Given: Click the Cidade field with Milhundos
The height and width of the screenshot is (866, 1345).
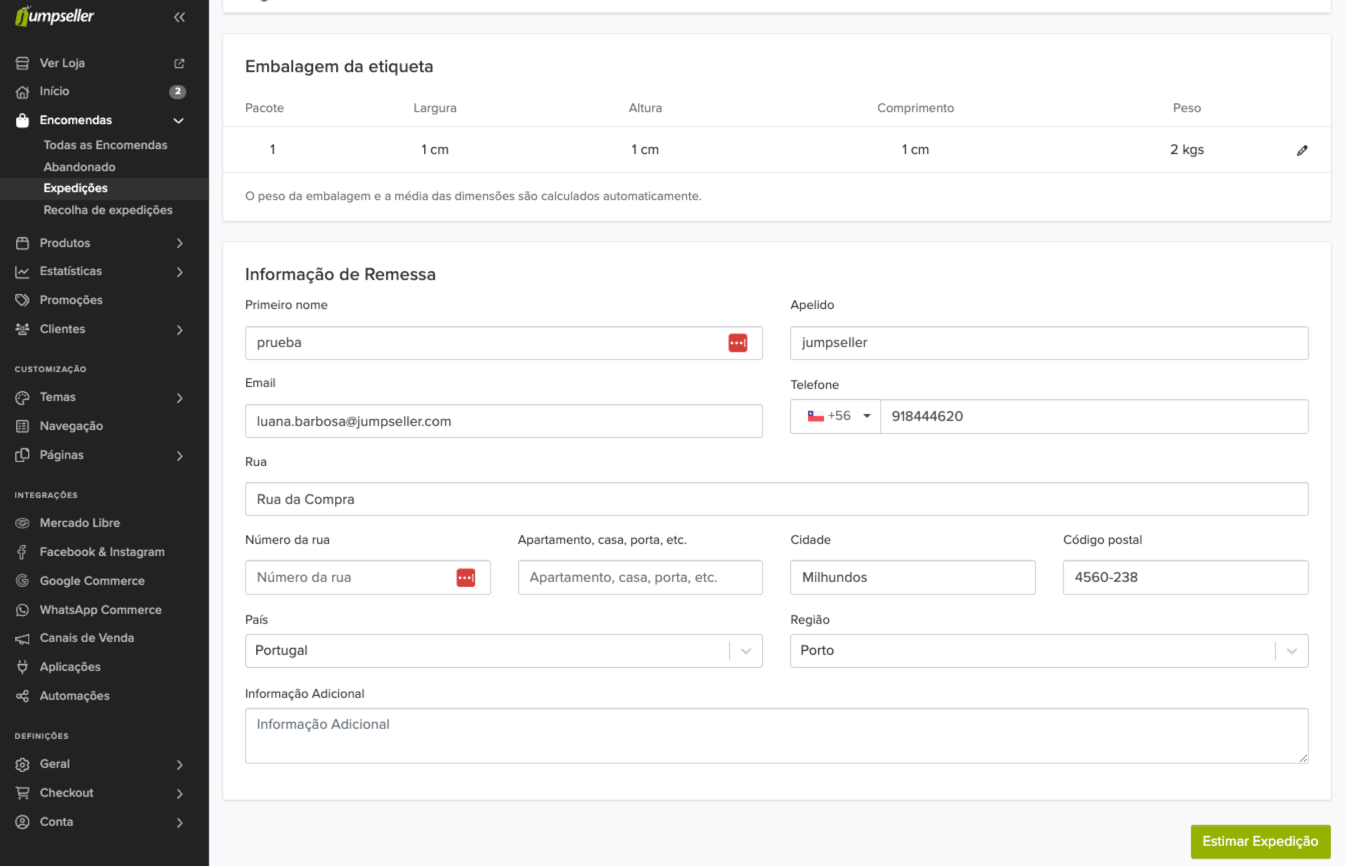Looking at the screenshot, I should pyautogui.click(x=913, y=578).
